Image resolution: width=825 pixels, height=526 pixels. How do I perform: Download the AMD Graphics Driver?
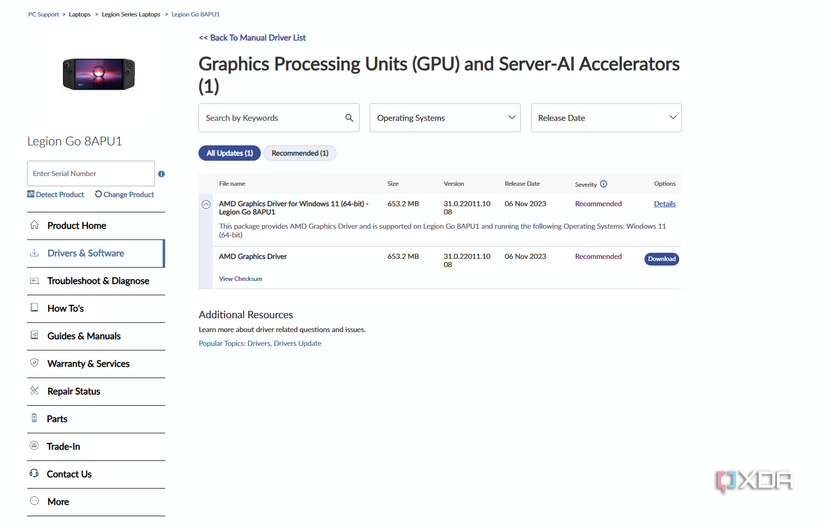pyautogui.click(x=661, y=259)
